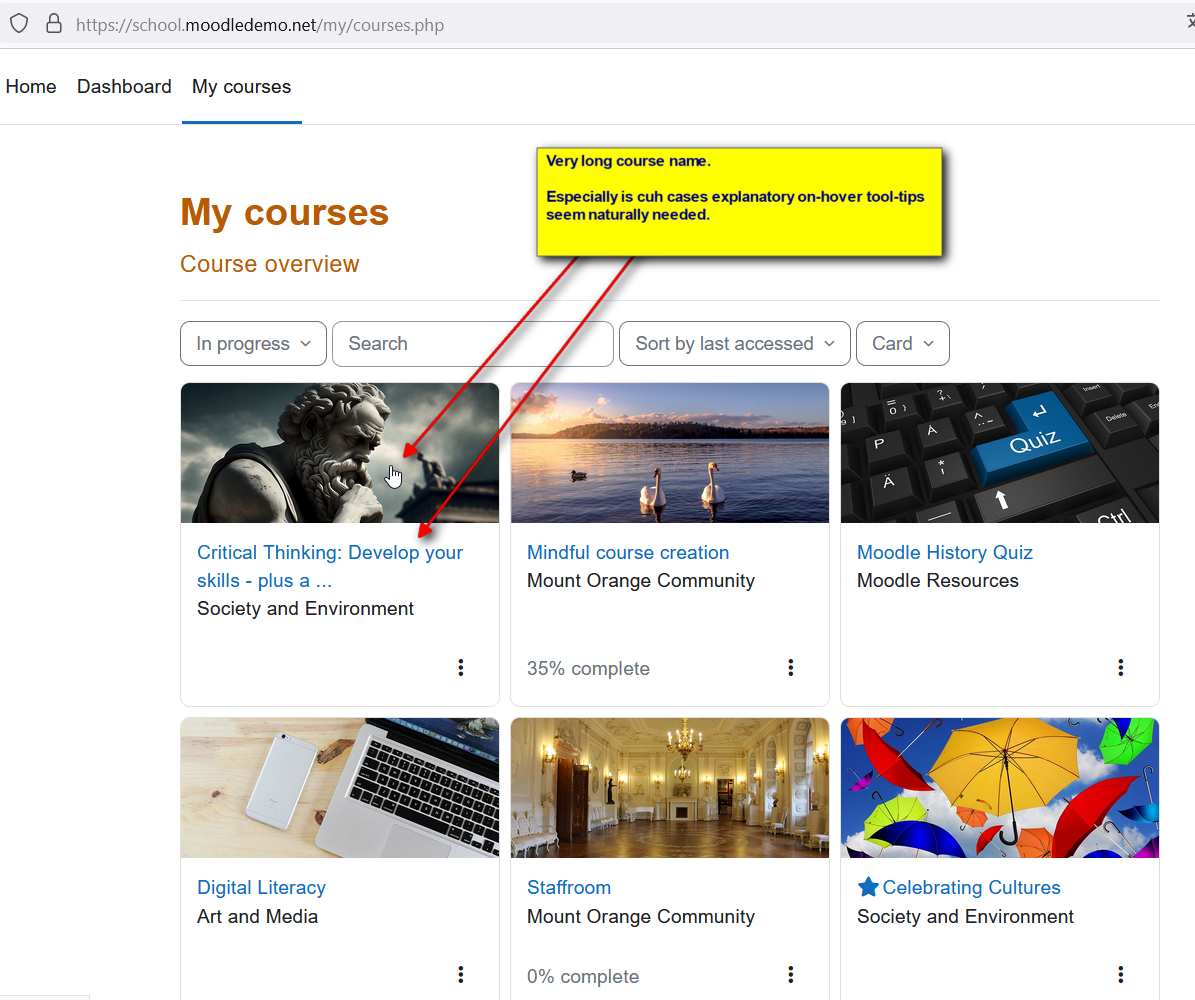Open Mindful course creation link
Screen dimensions: 1195x1000
click(628, 553)
